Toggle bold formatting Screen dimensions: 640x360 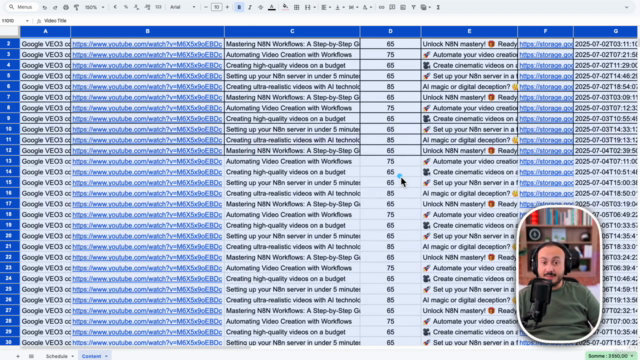point(239,7)
